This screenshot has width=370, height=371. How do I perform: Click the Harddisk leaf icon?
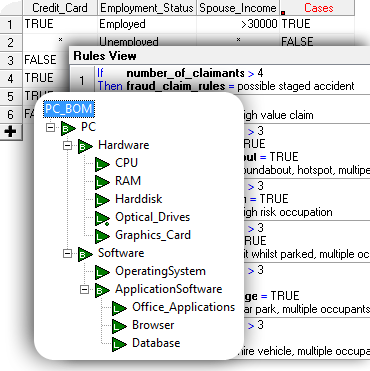pyautogui.click(x=102, y=200)
